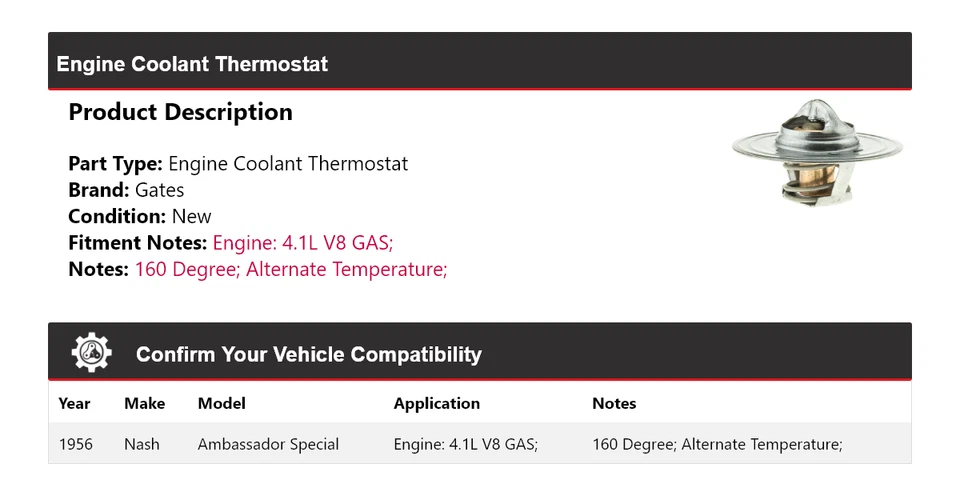Select the table's 160 Degree notes cell

click(x=717, y=444)
